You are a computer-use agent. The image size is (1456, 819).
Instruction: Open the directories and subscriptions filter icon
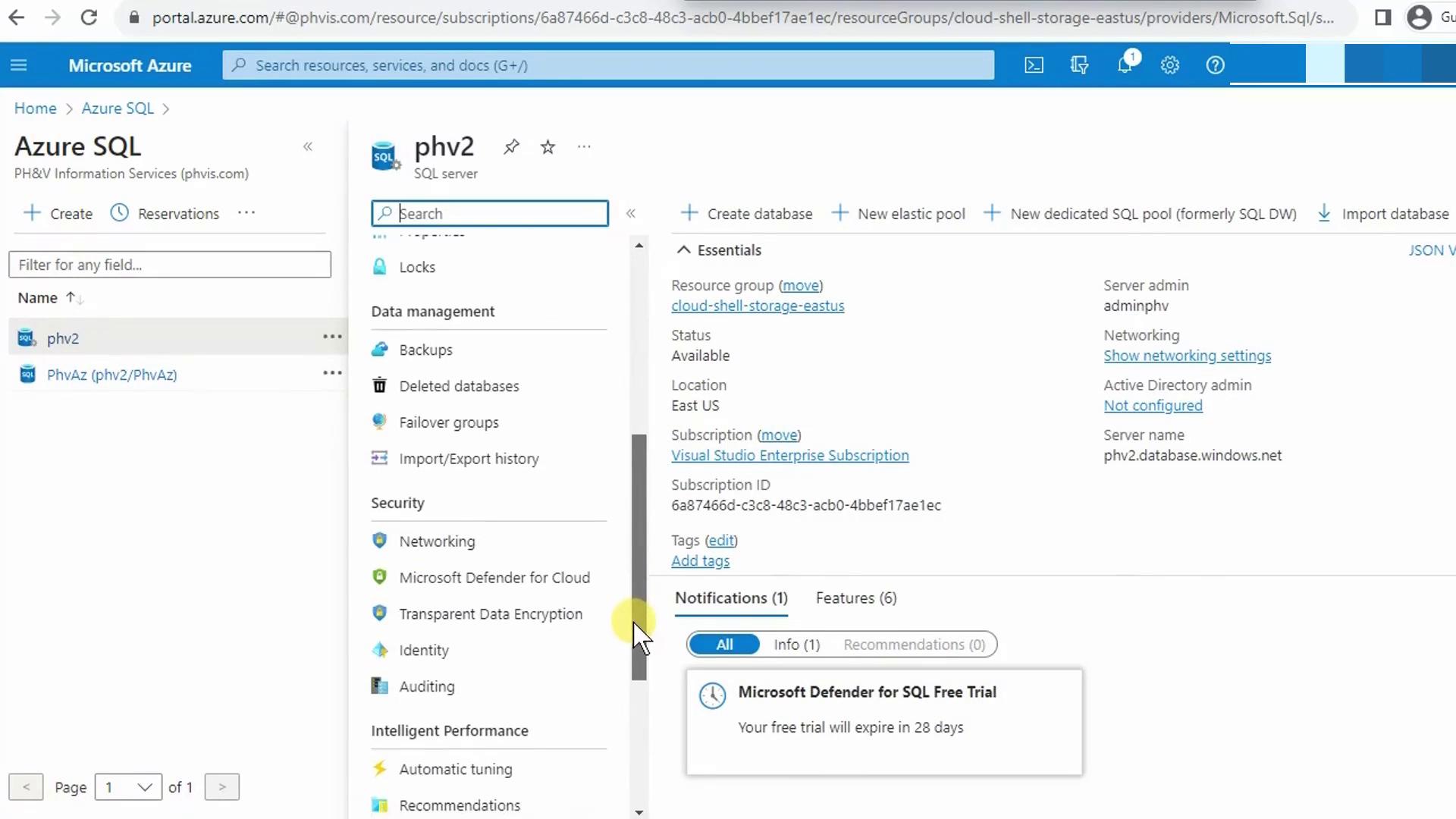coord(1079,65)
